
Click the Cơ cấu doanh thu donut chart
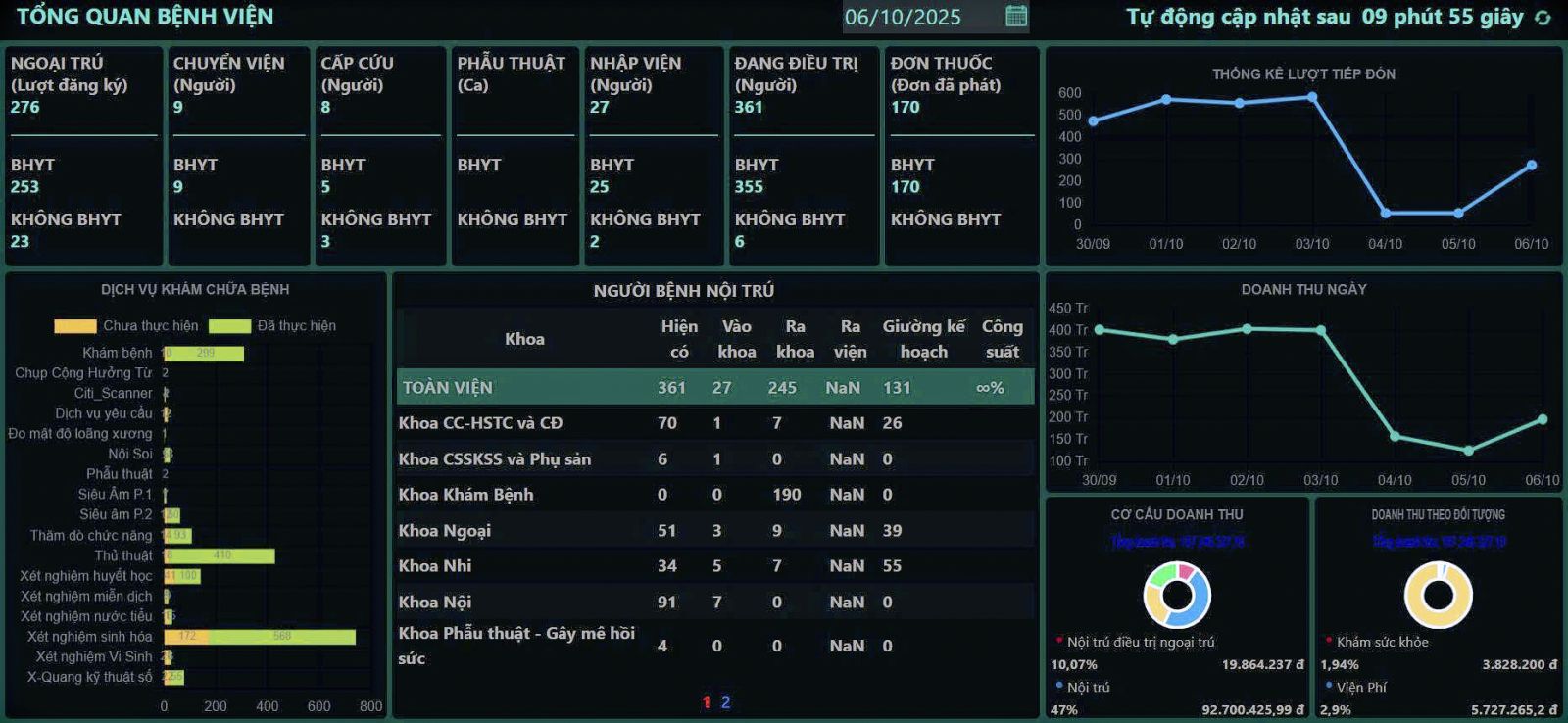[1177, 595]
